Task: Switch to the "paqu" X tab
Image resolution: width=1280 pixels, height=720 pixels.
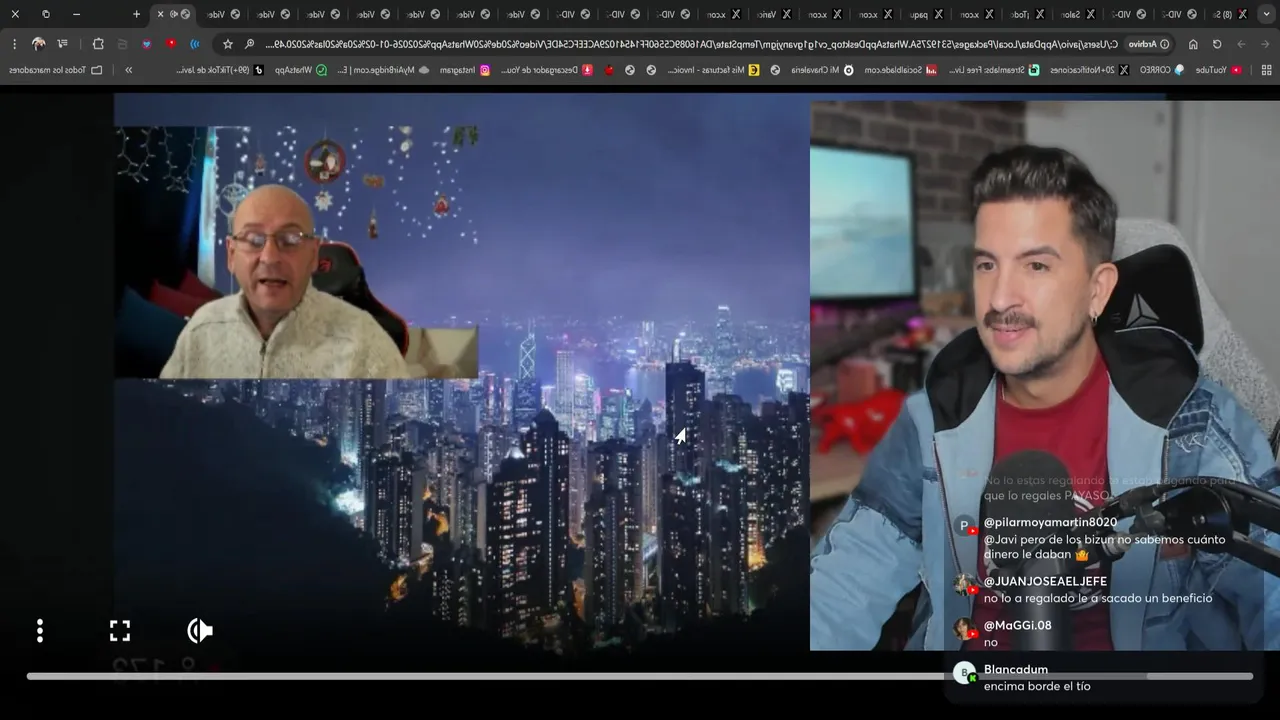Action: pos(926,14)
